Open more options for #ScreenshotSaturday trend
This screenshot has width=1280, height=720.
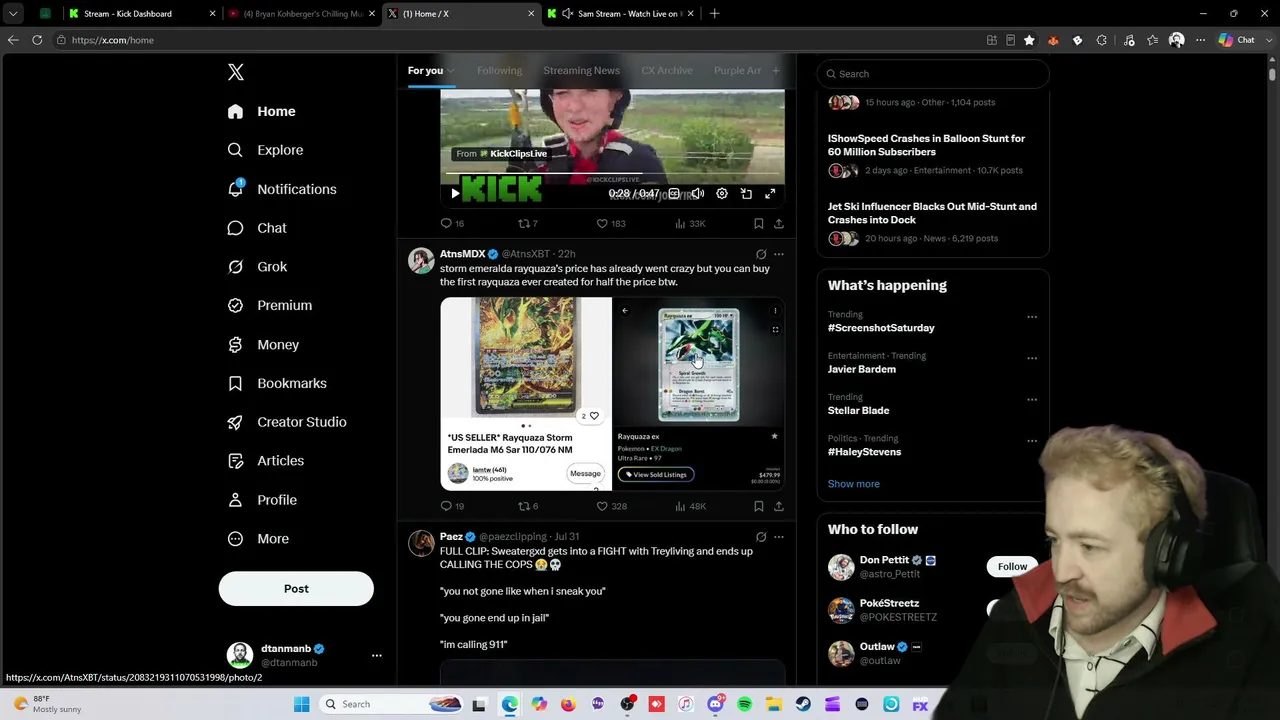click(x=1032, y=317)
